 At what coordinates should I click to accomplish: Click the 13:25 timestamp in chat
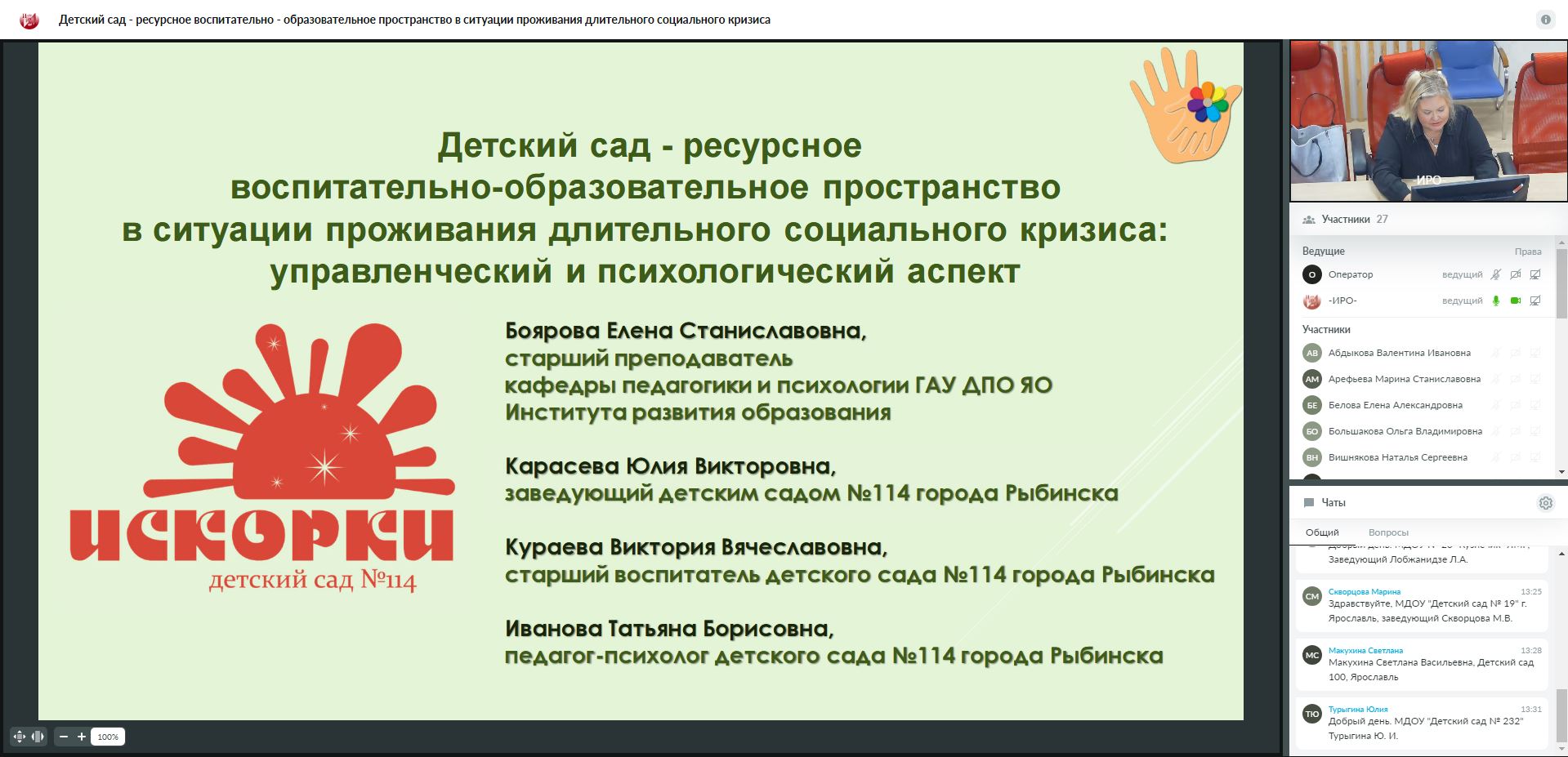click(1531, 592)
